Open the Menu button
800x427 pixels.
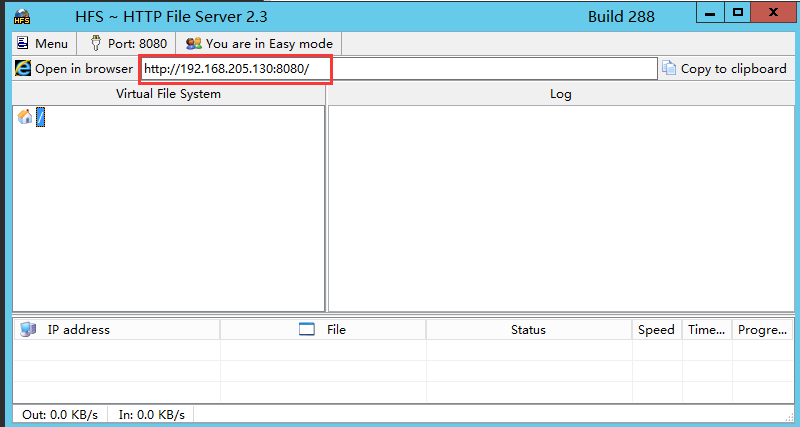(x=44, y=44)
